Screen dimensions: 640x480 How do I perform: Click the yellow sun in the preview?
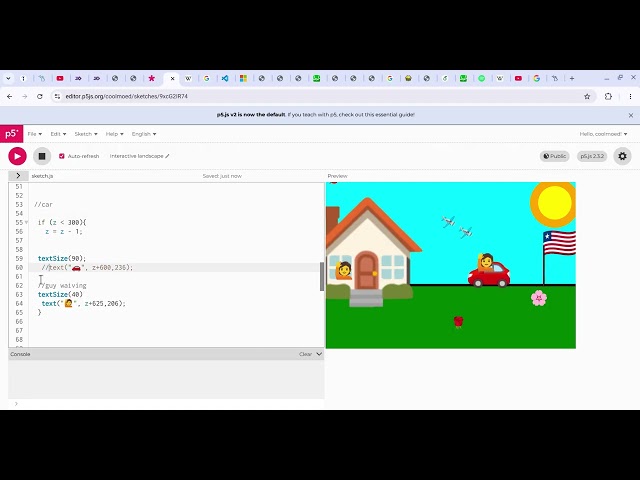[x=554, y=203]
